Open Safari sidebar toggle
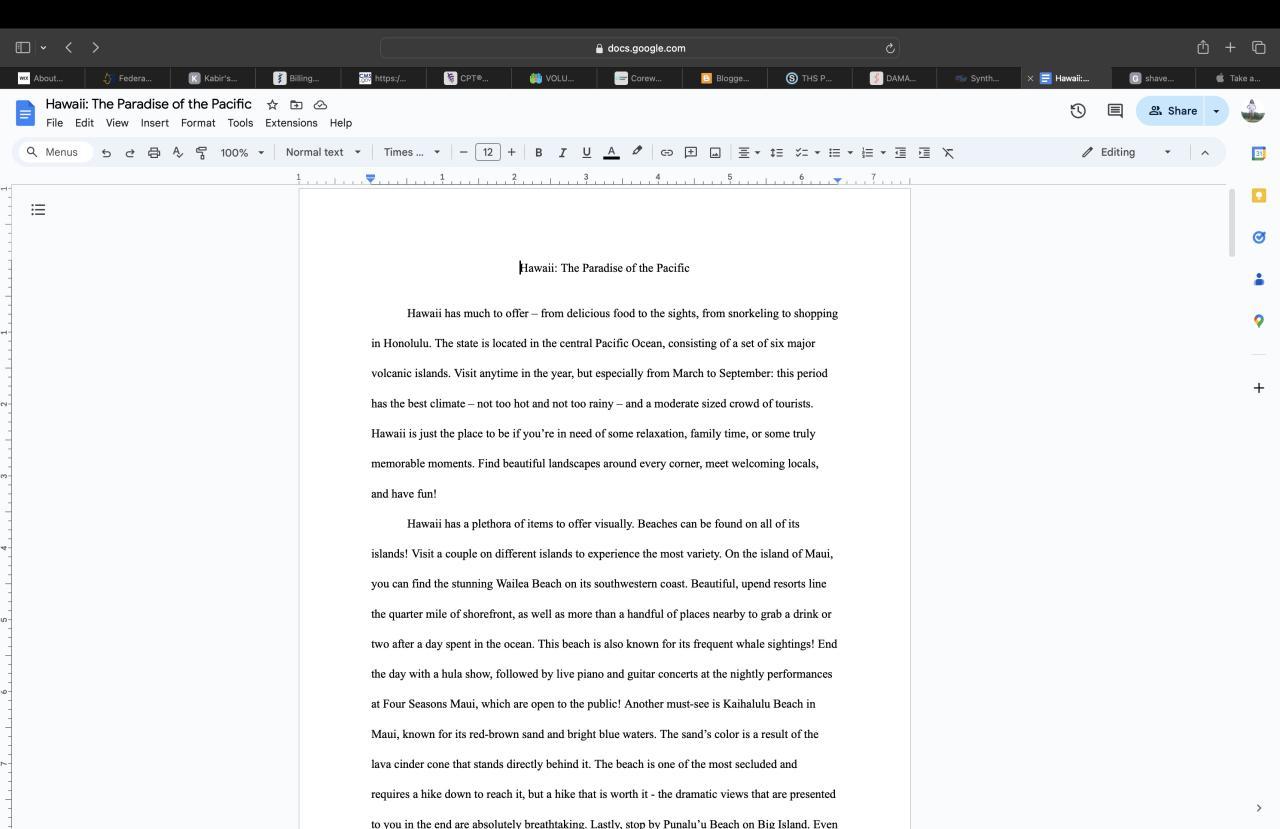Screen dimensions: 1280x829 23,47
